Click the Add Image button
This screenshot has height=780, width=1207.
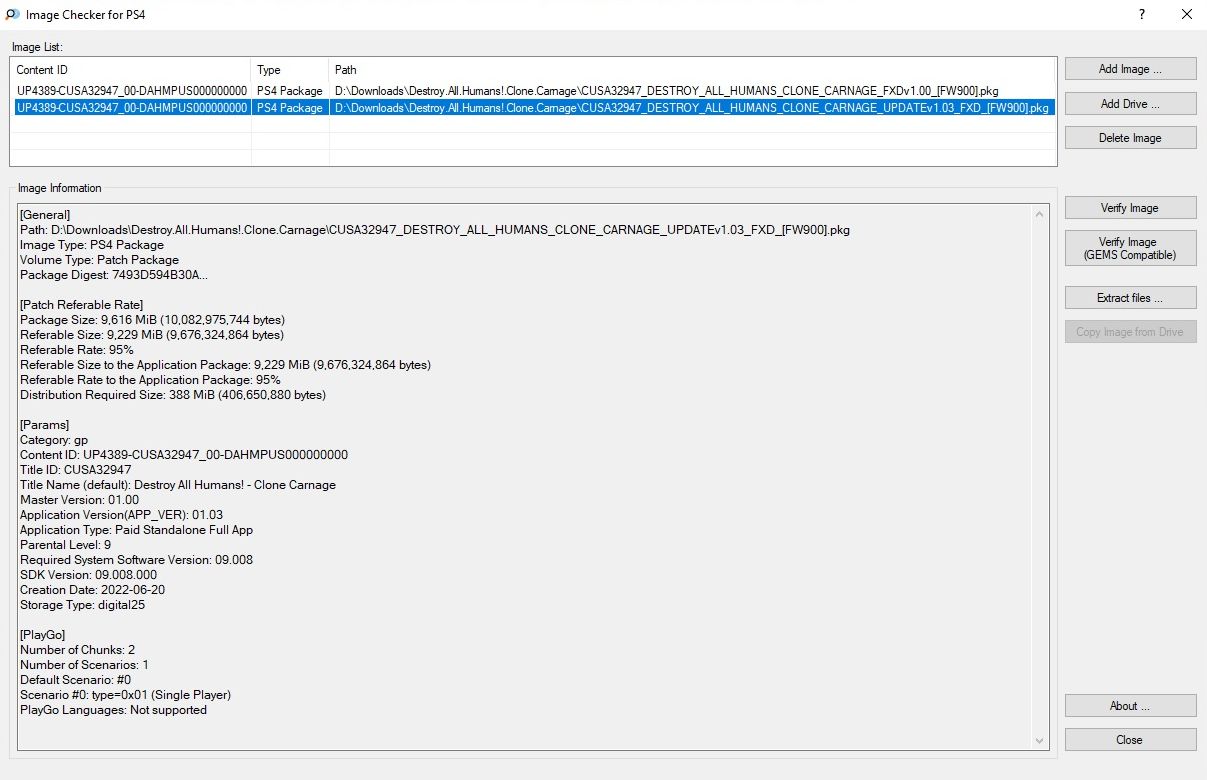click(x=1130, y=69)
